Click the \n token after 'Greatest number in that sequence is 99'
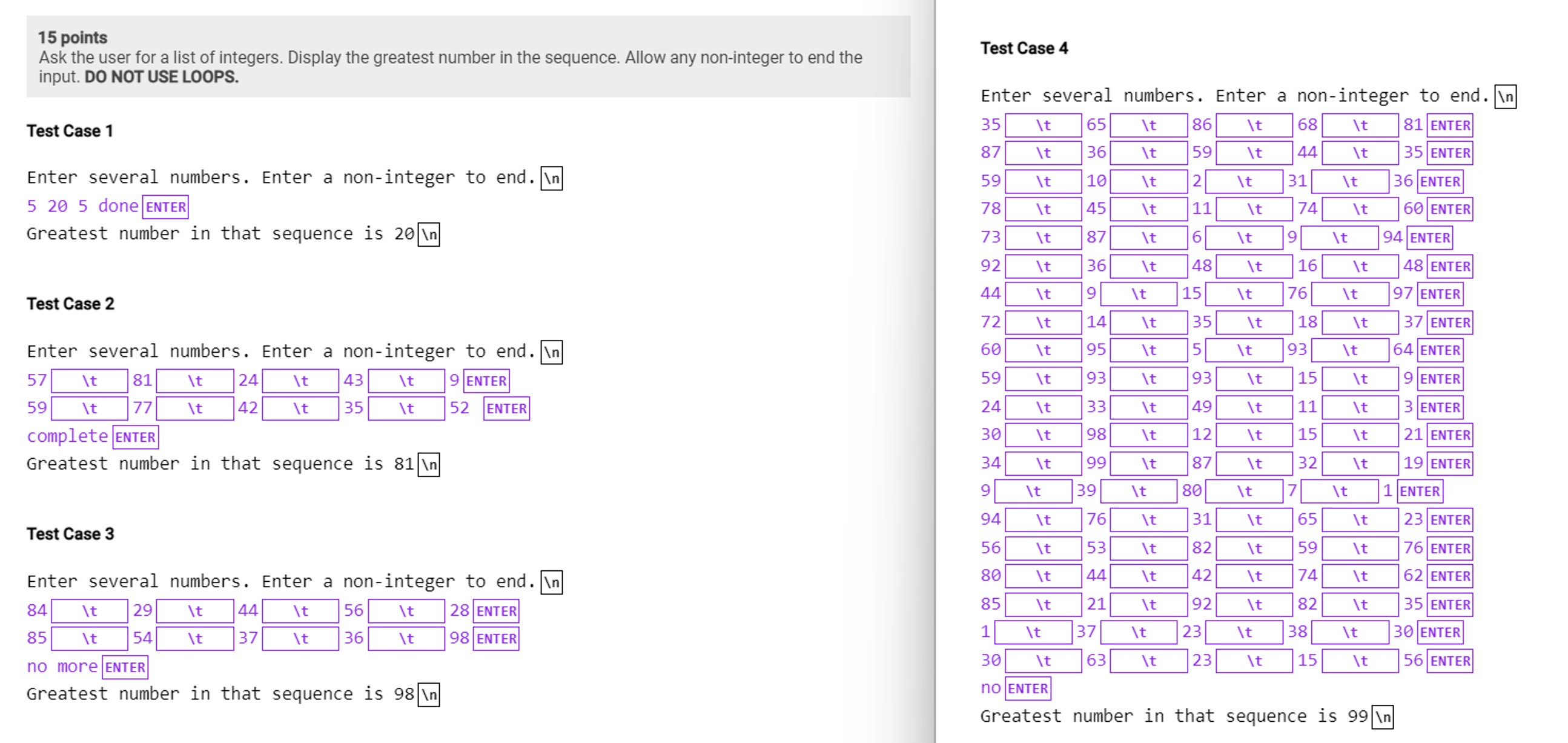 click(x=1383, y=716)
